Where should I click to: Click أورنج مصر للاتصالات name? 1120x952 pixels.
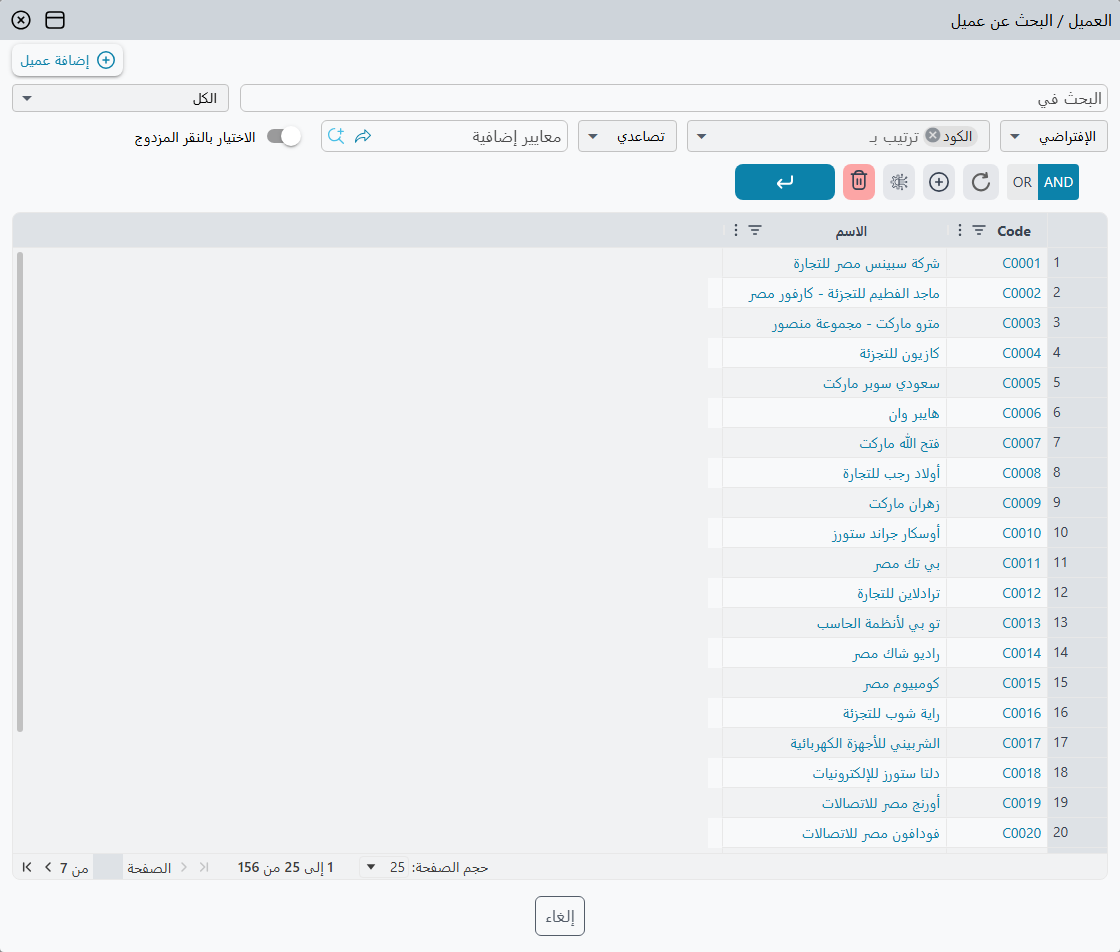881,803
